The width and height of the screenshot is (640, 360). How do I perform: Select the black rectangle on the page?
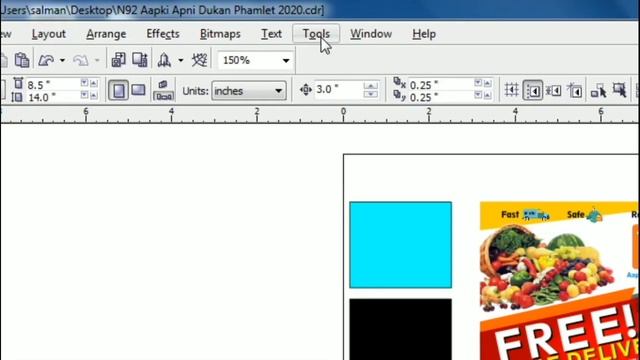pyautogui.click(x=400, y=329)
